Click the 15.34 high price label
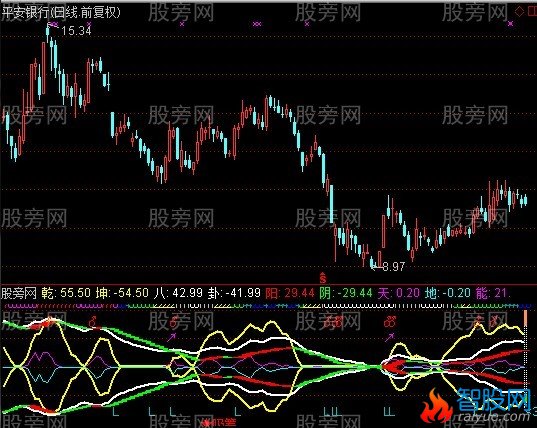 coord(76,31)
